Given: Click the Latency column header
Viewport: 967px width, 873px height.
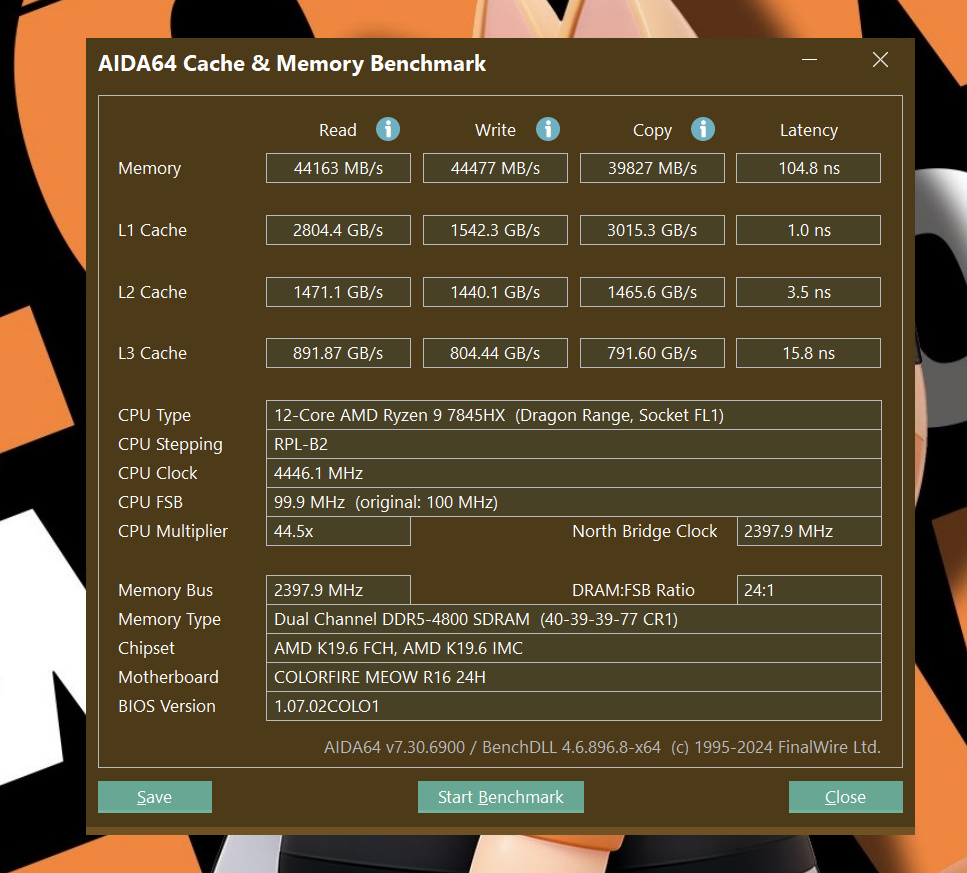Looking at the screenshot, I should [809, 130].
